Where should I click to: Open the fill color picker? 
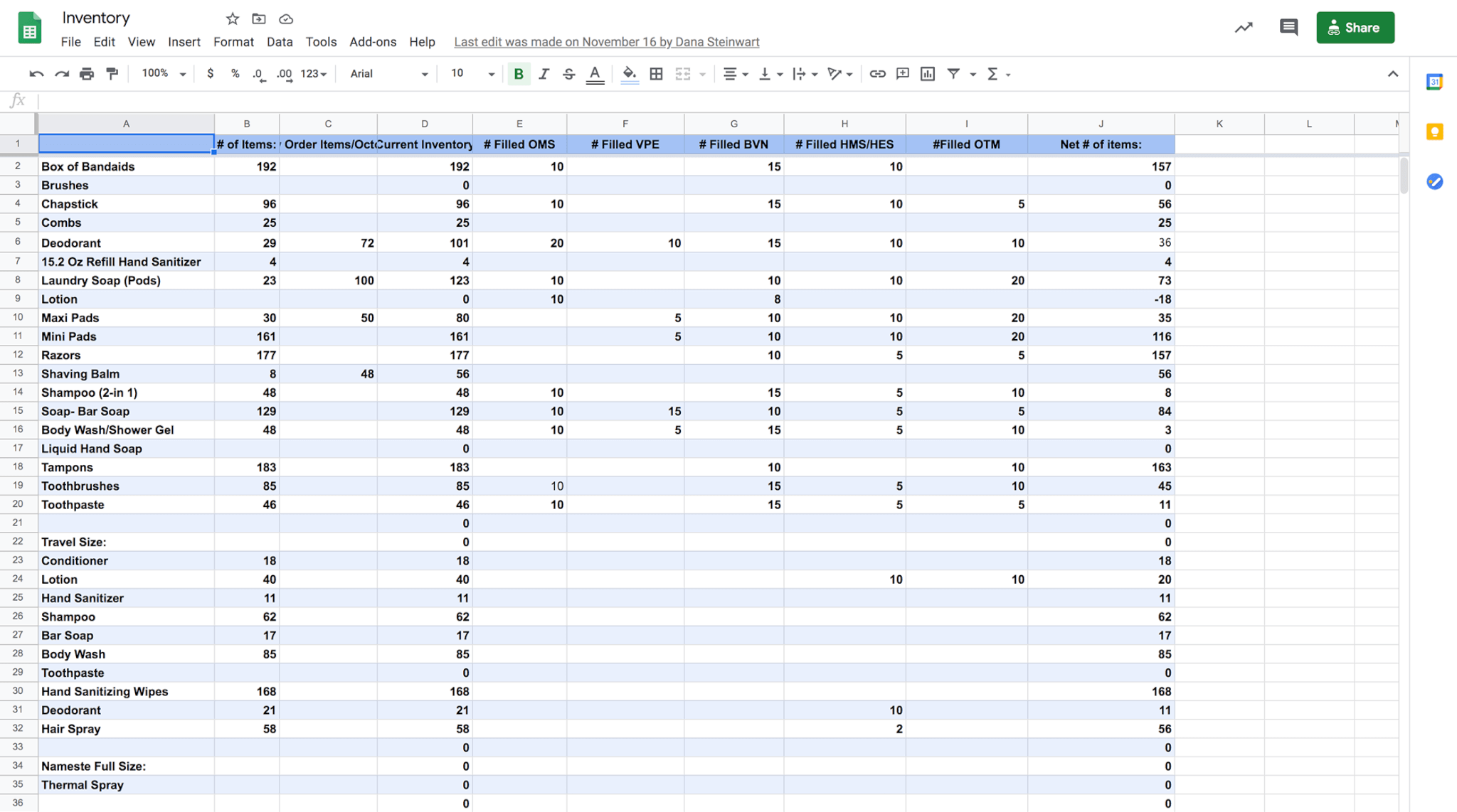[x=630, y=74]
